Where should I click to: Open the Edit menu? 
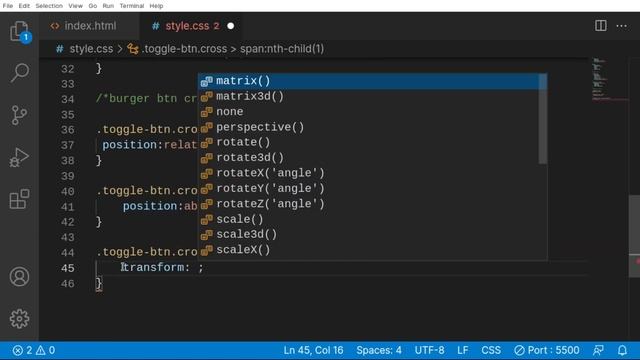pos(24,6)
